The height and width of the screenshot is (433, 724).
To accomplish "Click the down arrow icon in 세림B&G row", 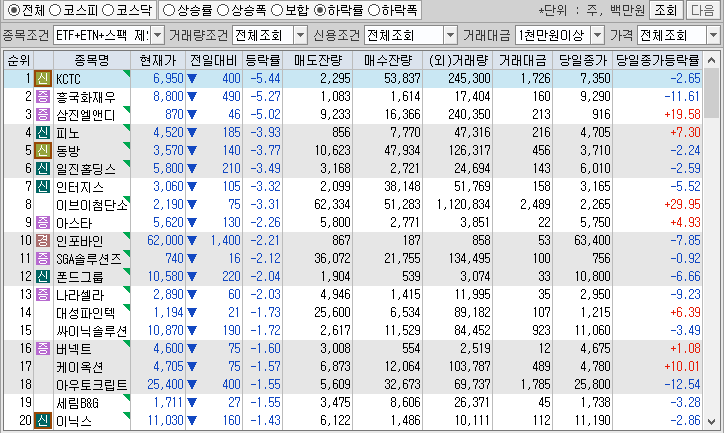I will point(192,403).
